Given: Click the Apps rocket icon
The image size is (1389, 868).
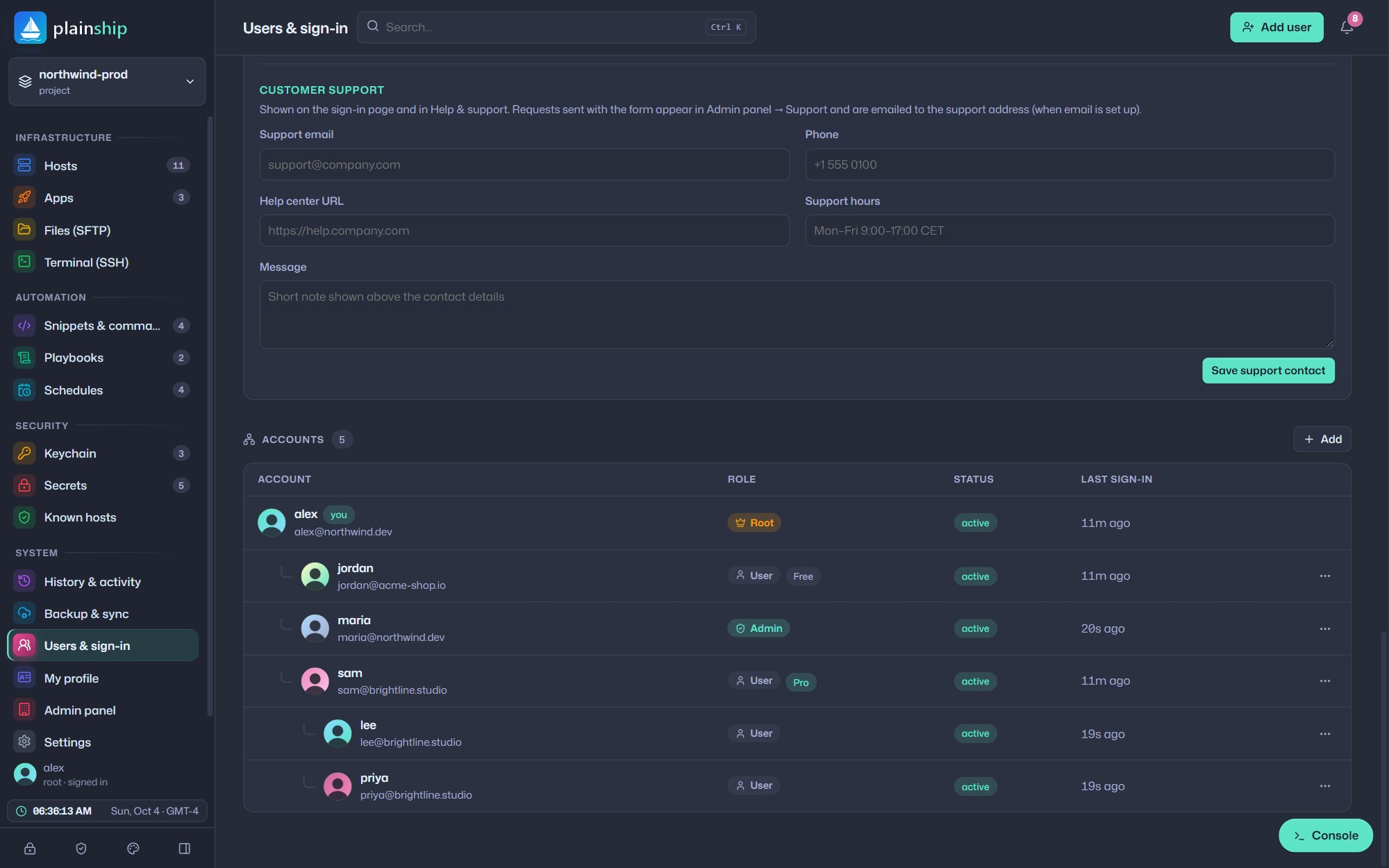Looking at the screenshot, I should point(24,197).
